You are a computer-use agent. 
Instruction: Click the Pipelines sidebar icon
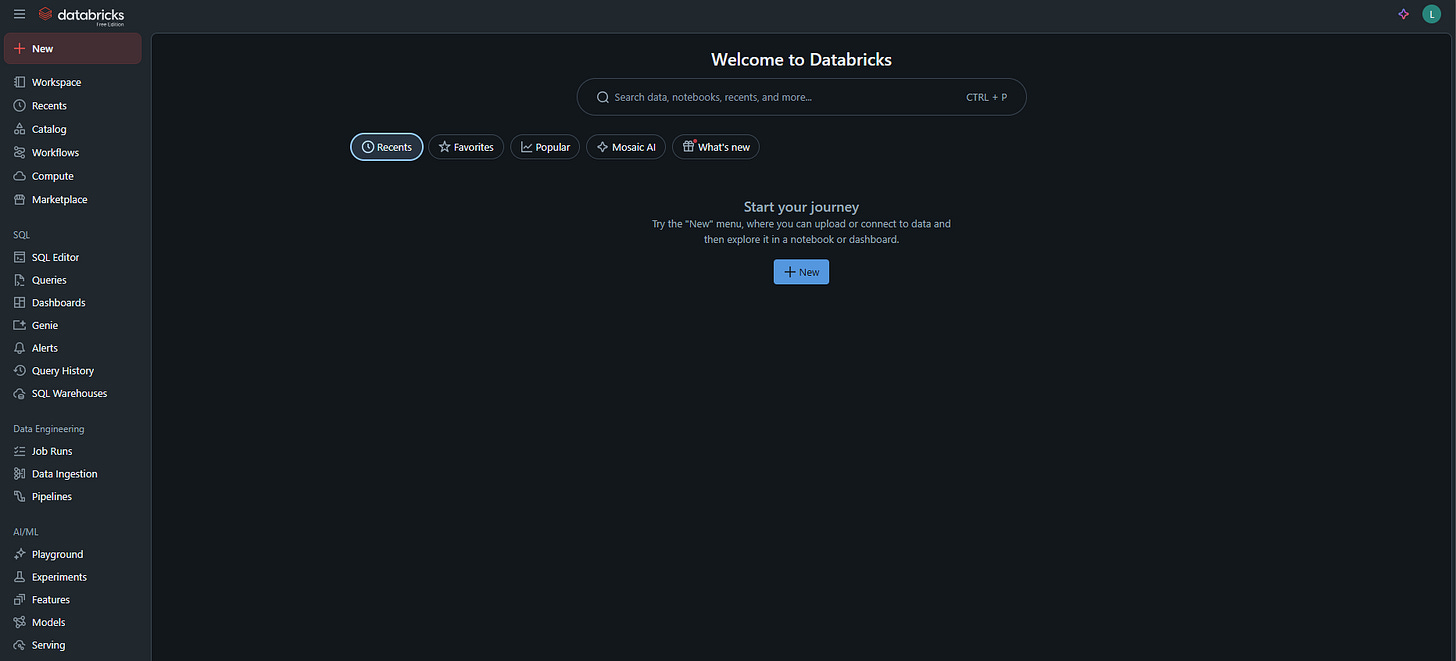[x=20, y=496]
